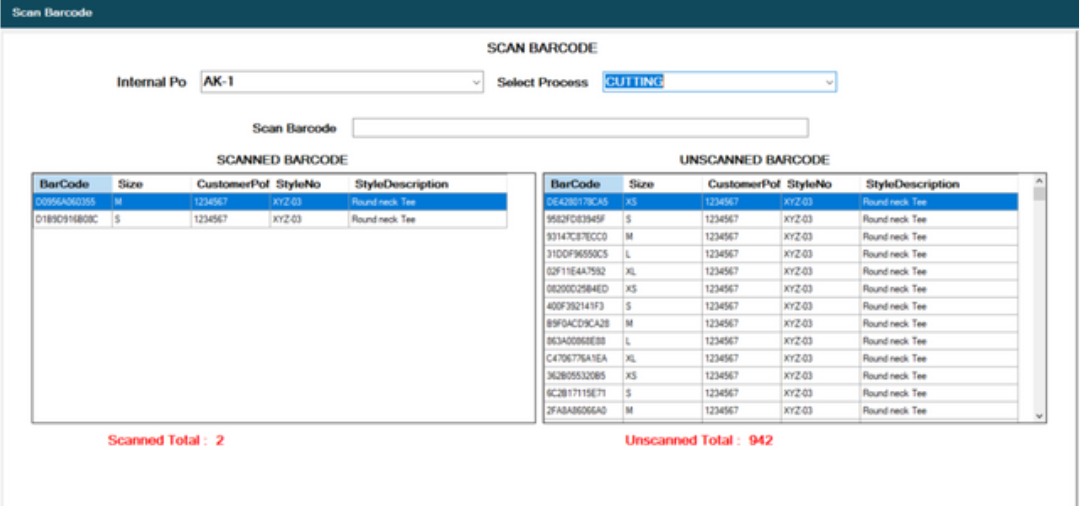1080x506 pixels.
Task: Click Round neck Tee in unscanned row 9582FD83945F
Action: point(939,220)
